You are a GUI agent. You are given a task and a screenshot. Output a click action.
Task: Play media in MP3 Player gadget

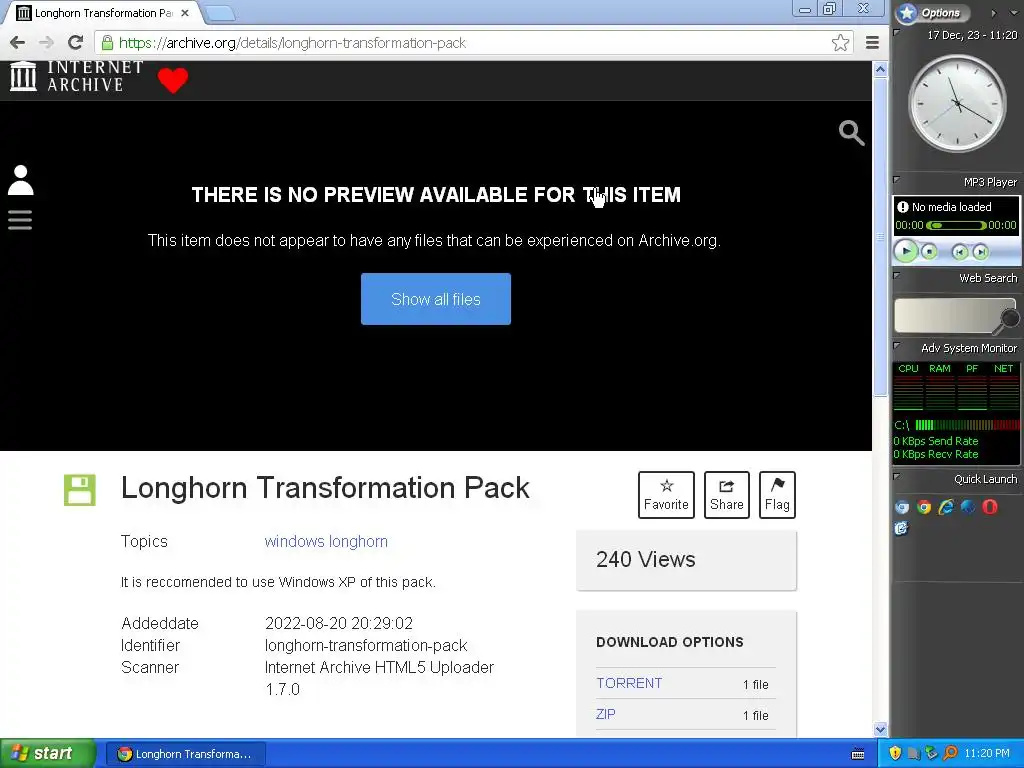tap(906, 251)
